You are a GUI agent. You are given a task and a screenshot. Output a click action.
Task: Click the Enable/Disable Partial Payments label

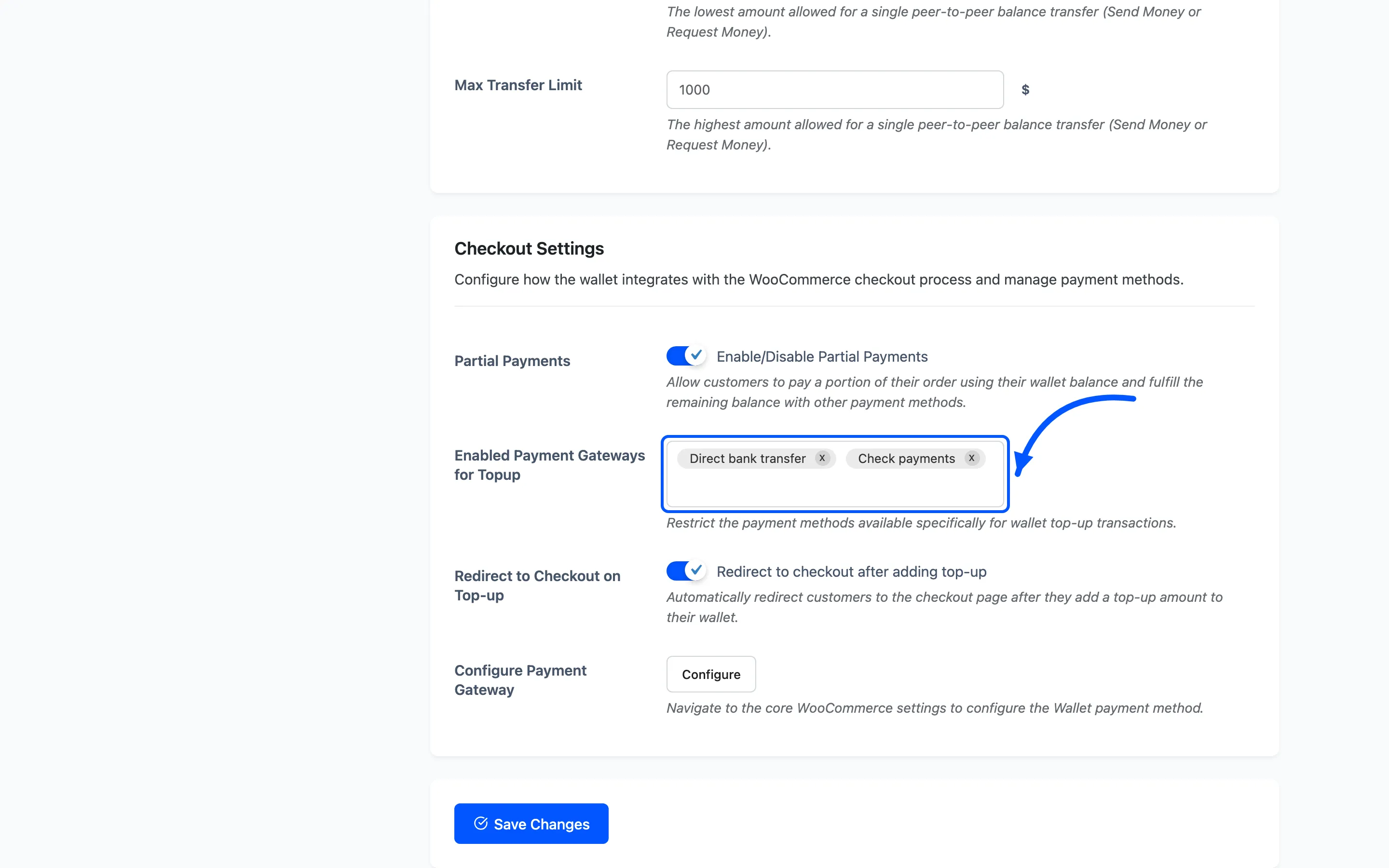tap(822, 356)
